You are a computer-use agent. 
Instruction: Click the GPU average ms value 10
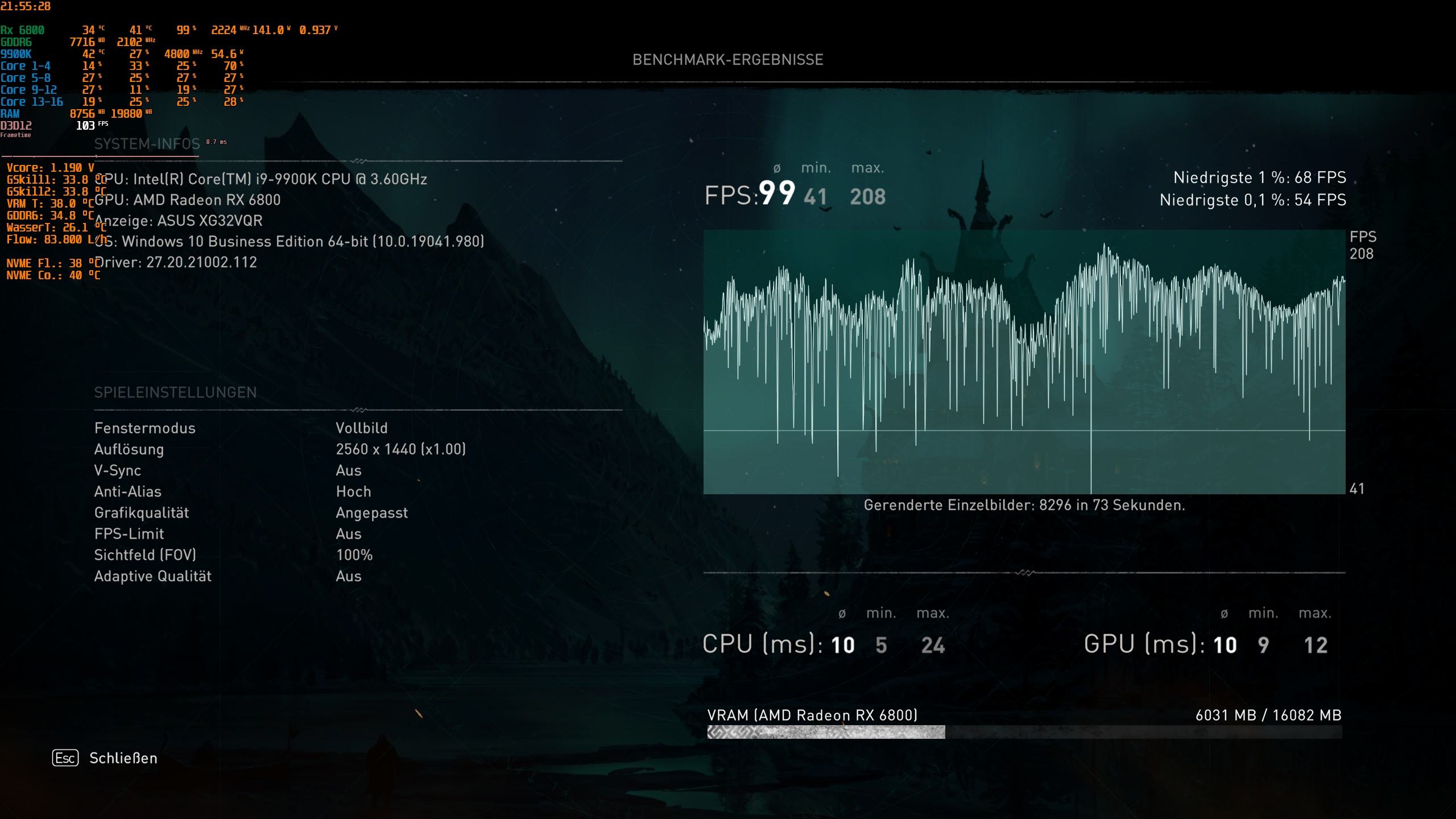[1225, 646]
